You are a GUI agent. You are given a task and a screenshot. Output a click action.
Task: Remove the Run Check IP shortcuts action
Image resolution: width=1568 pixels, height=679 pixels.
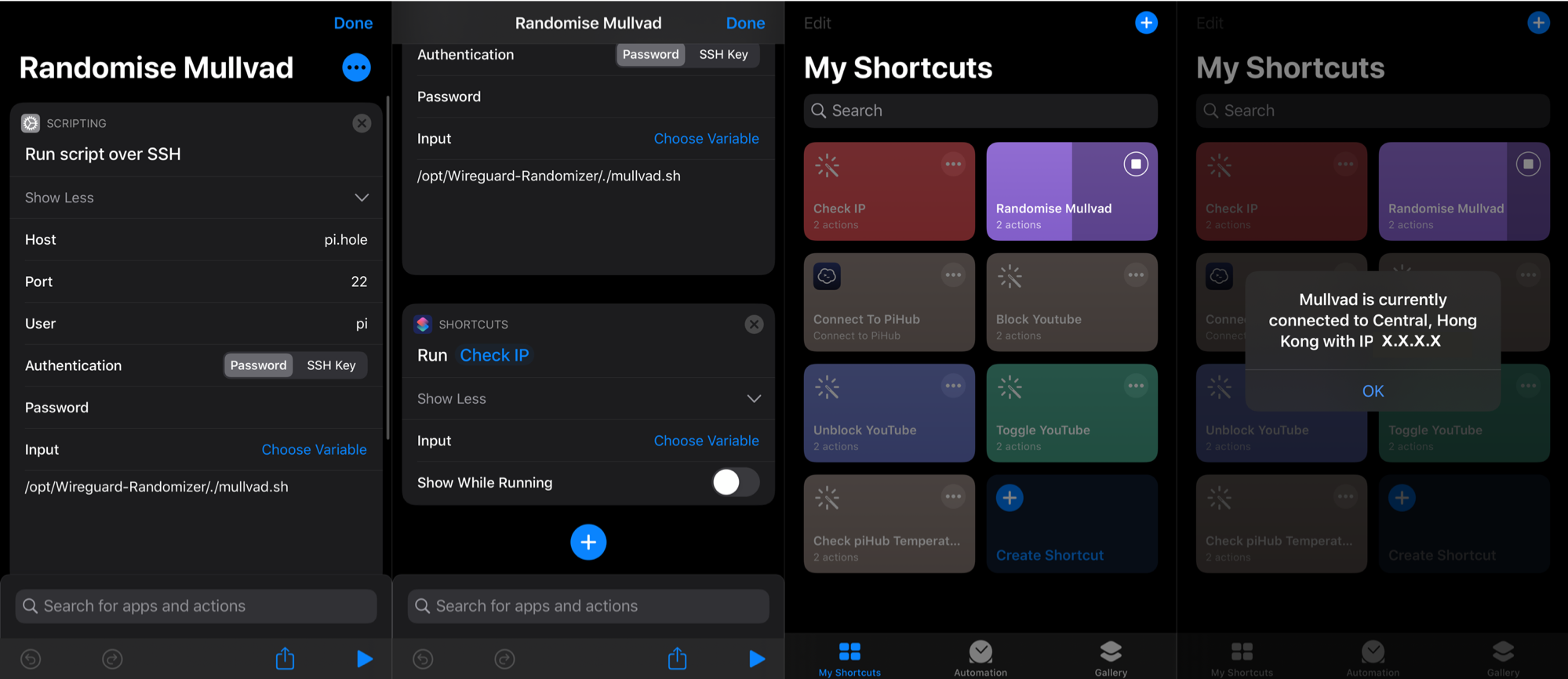[x=754, y=325]
